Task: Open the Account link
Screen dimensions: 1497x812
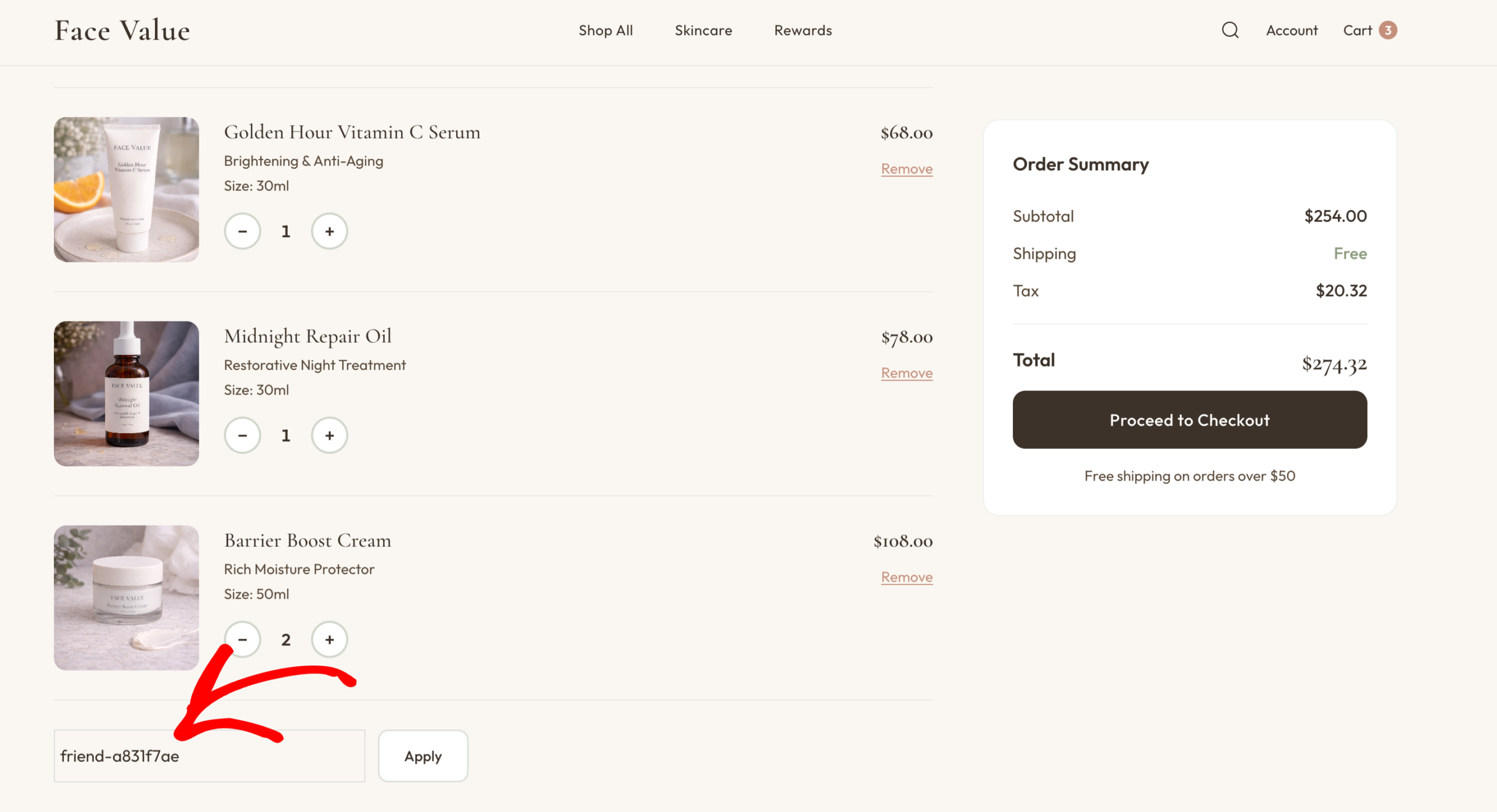Action: point(1291,30)
